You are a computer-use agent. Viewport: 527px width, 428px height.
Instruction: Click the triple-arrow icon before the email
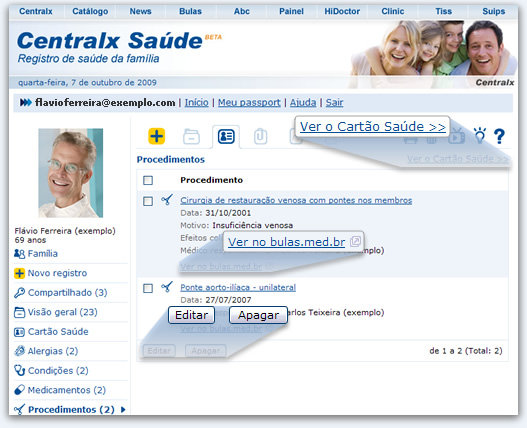(x=26, y=102)
